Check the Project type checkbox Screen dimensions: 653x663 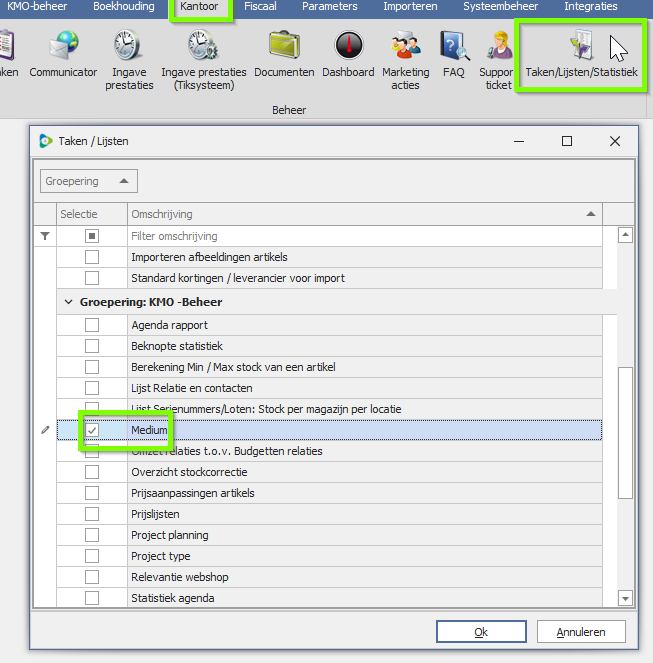click(x=92, y=556)
